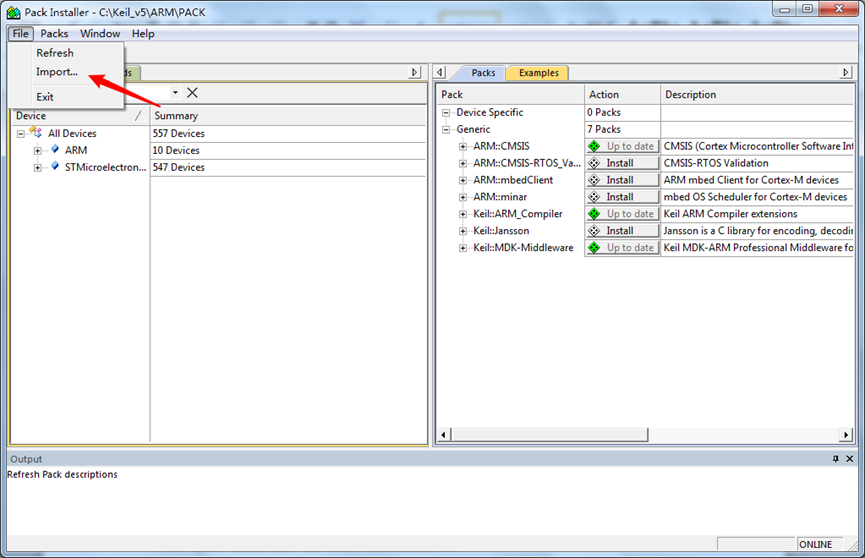Viewport: 865px width, 558px height.
Task: Expand the Keil::ARM_Compiler pack node
Action: 463,214
